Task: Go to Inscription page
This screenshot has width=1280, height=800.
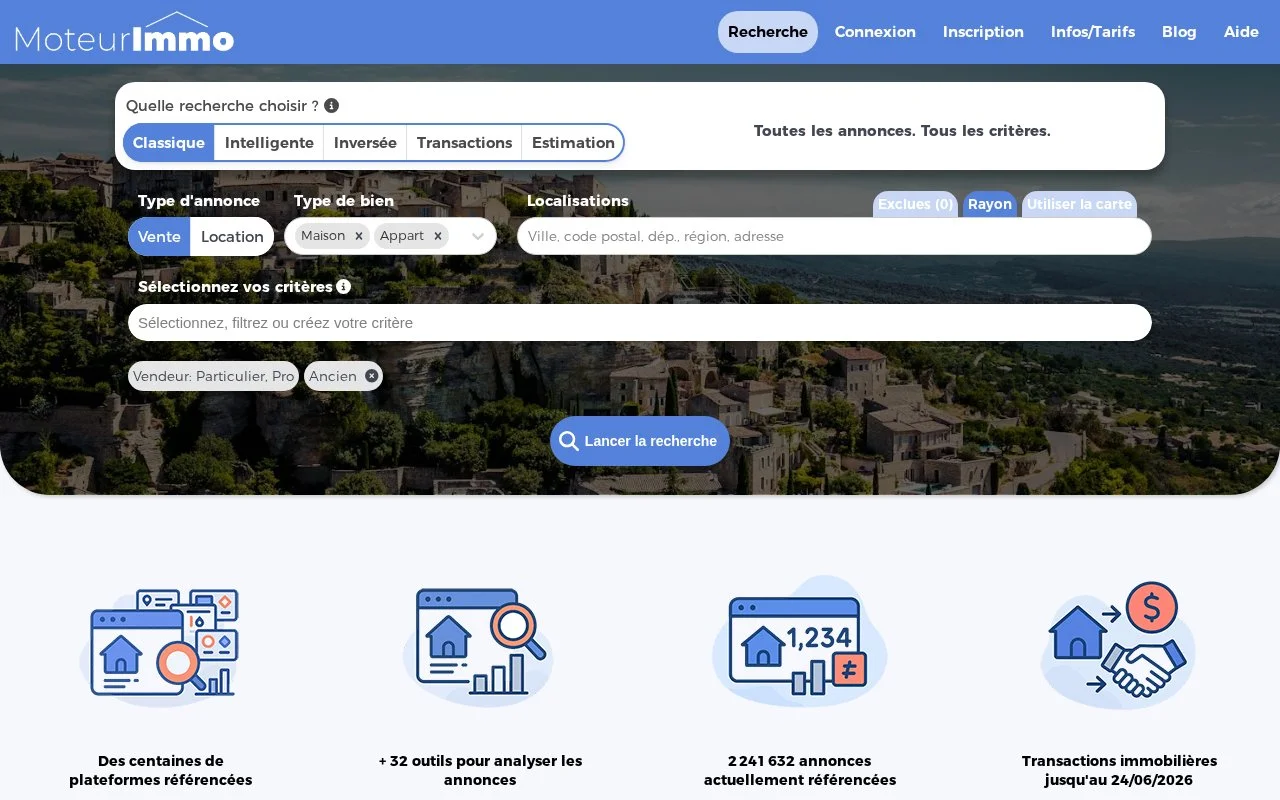Action: (983, 32)
